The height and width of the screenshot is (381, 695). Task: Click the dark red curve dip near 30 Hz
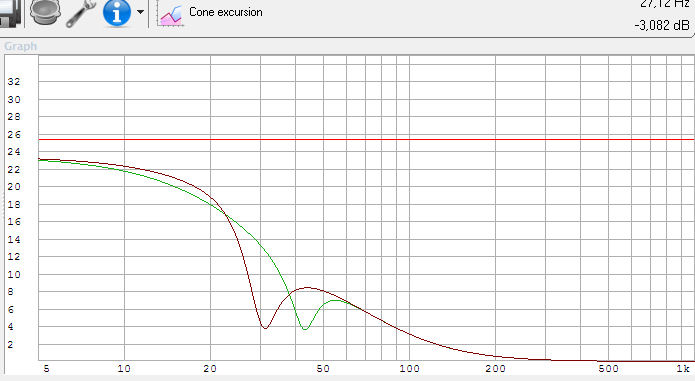click(265, 327)
